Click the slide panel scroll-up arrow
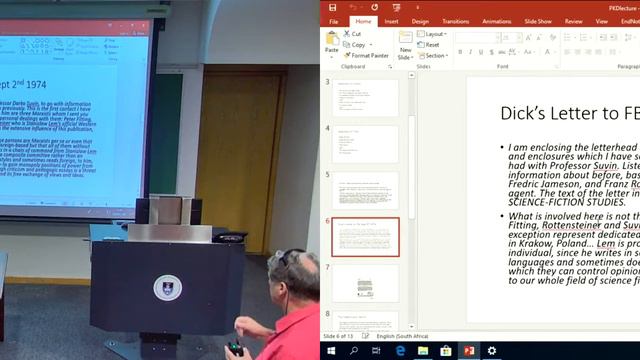The image size is (640, 360). [411, 76]
